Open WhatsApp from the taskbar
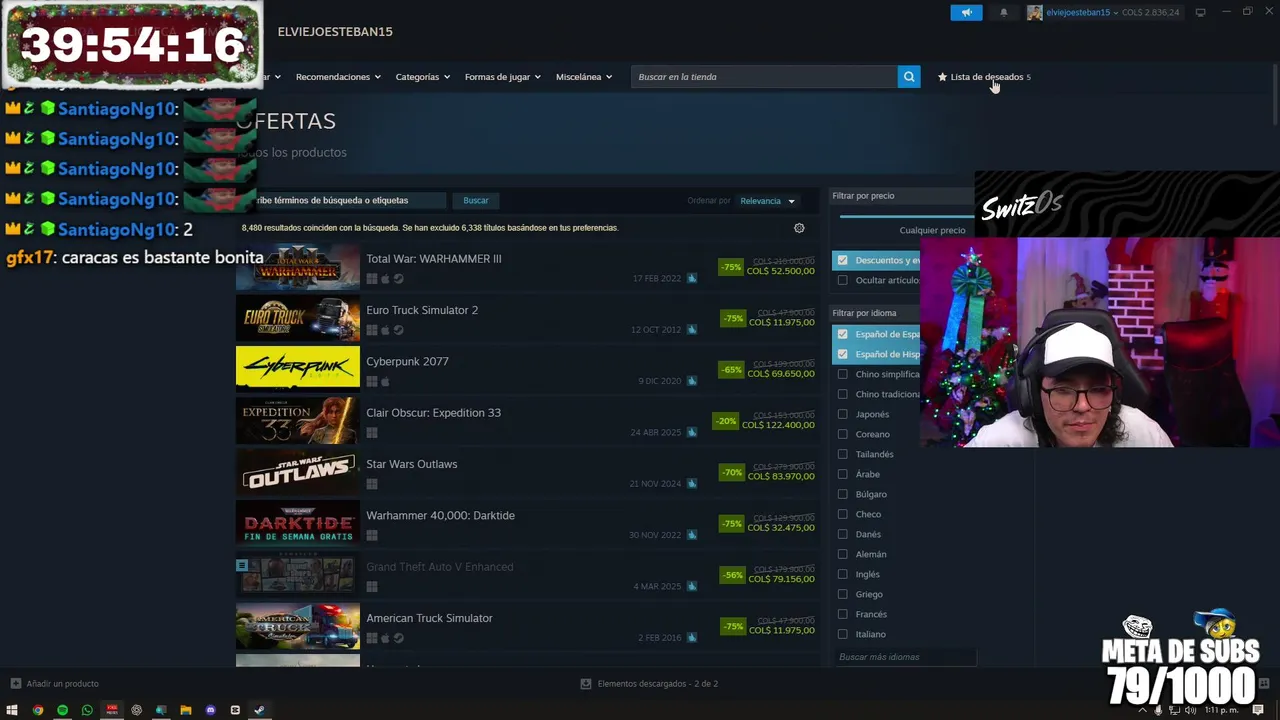Viewport: 1280px width, 720px height. point(87,710)
